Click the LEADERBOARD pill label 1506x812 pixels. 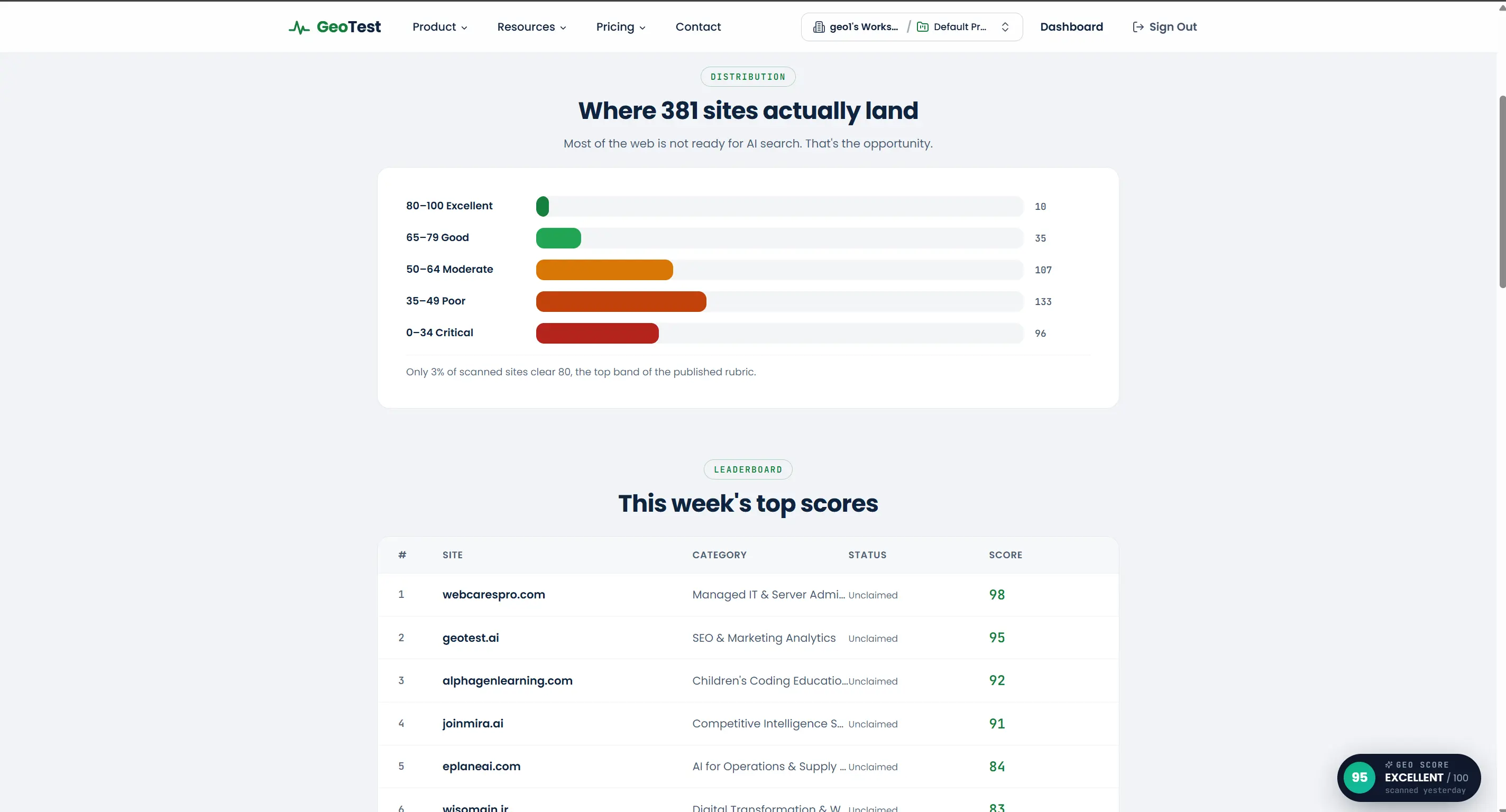pos(748,469)
